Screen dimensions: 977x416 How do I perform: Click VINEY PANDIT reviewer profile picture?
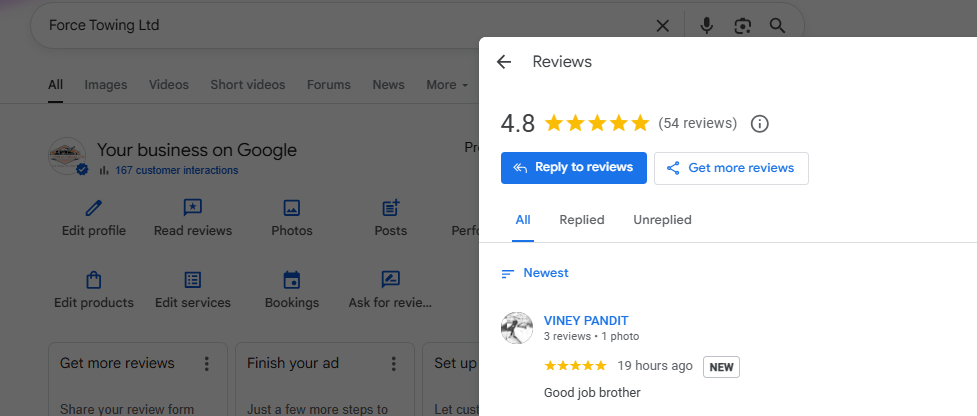click(x=517, y=328)
